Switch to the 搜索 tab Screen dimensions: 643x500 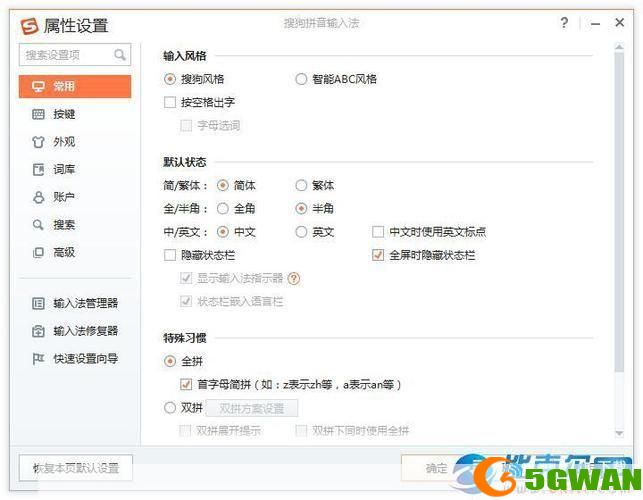[x=75, y=225]
